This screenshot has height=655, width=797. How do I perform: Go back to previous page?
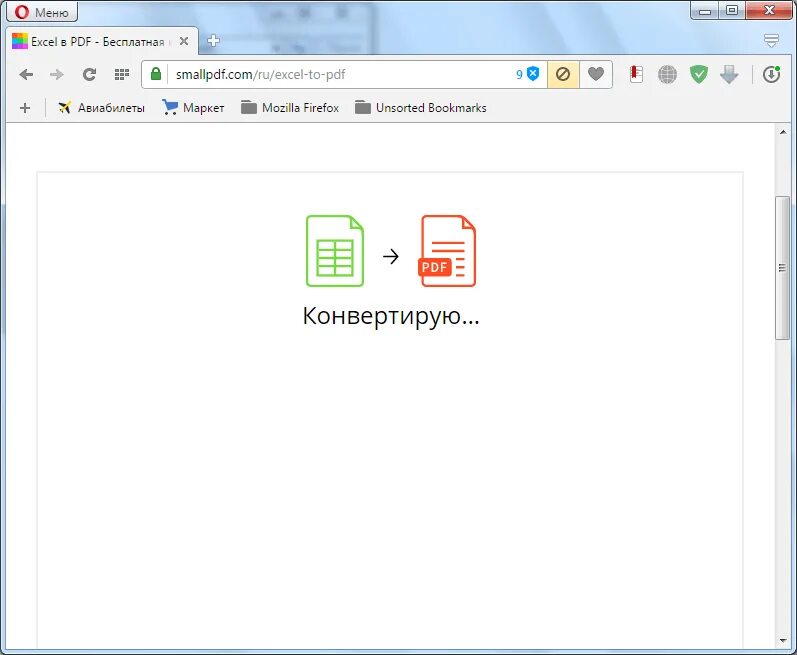point(26,75)
